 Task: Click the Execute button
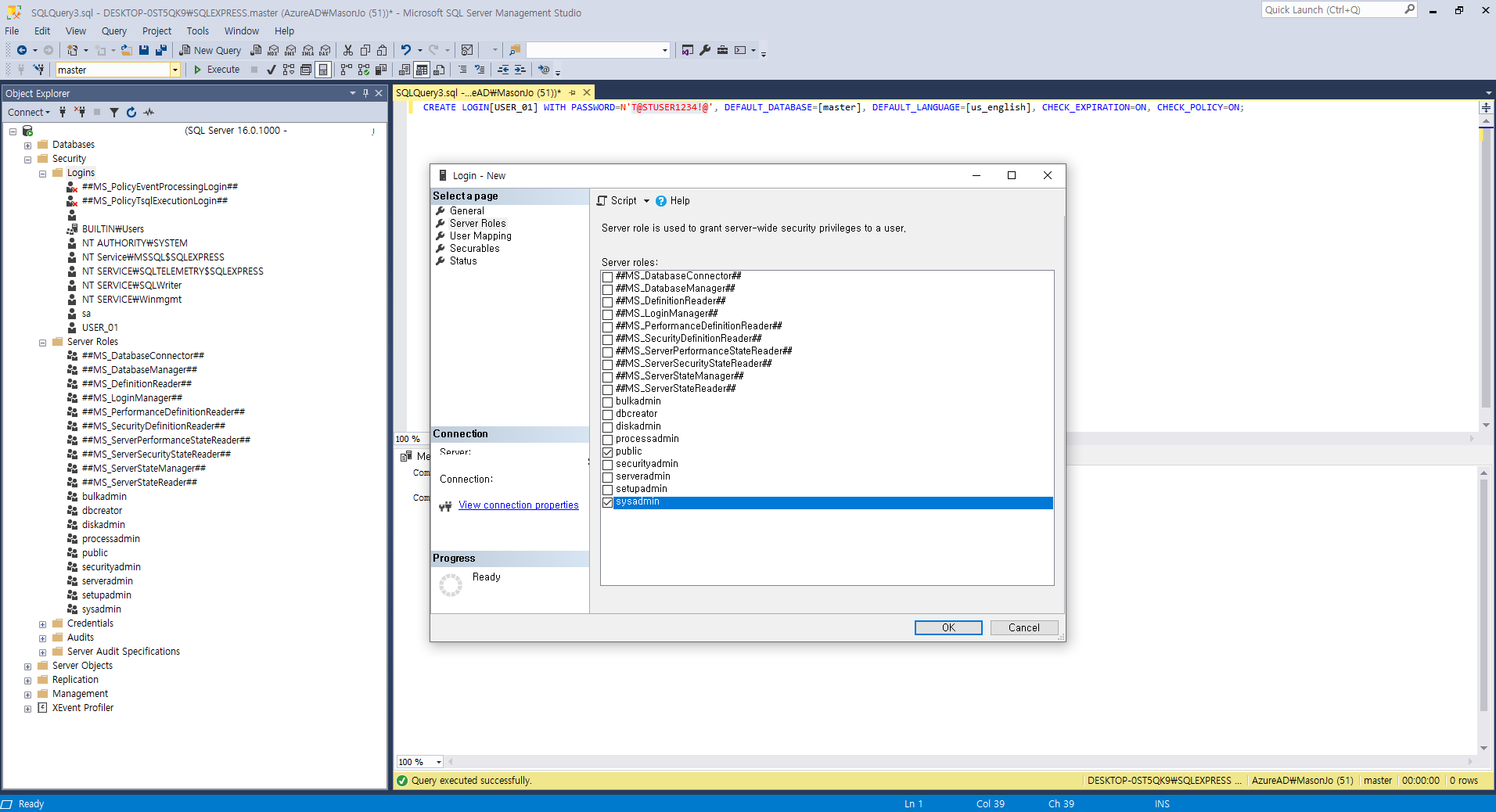(x=217, y=70)
